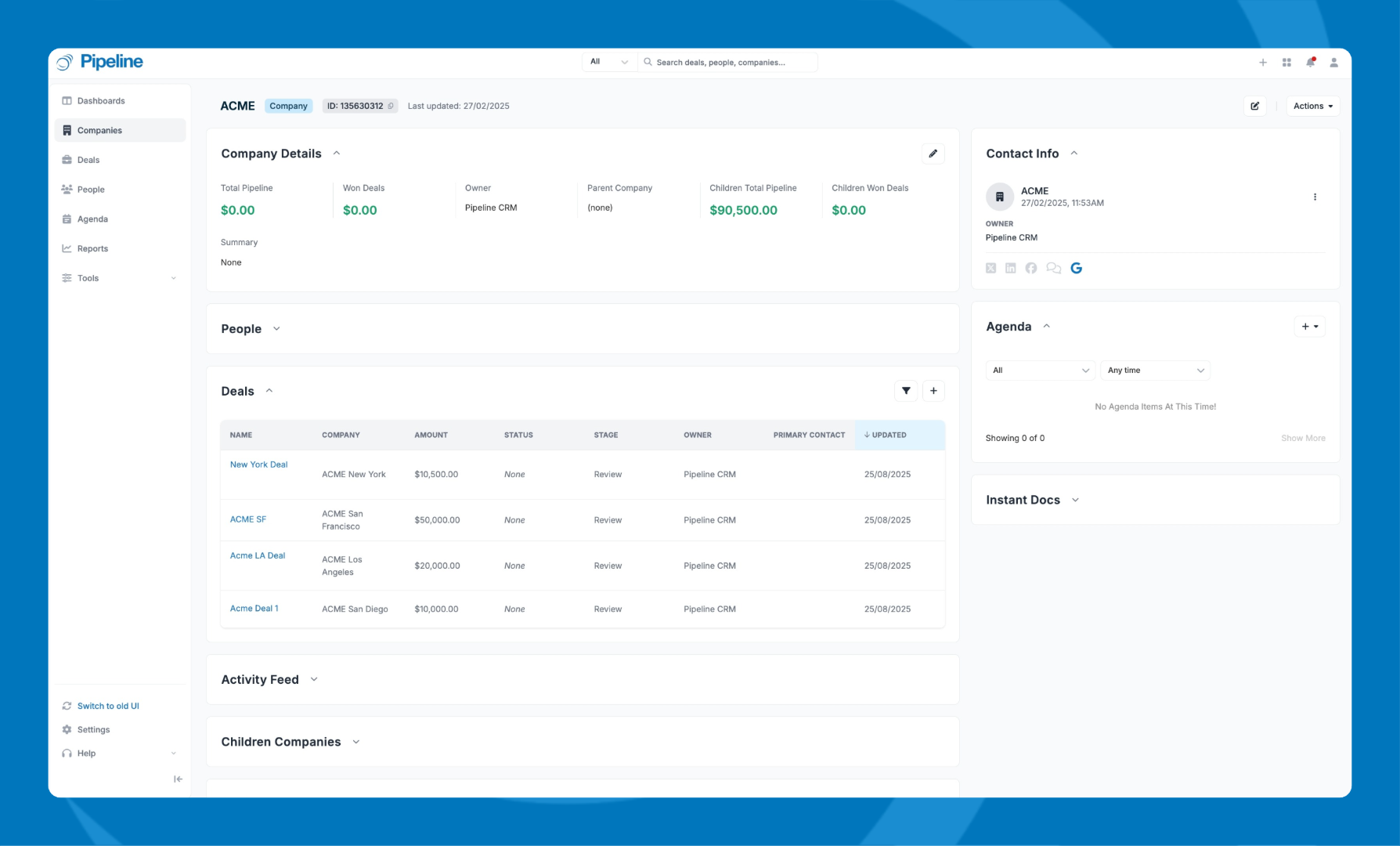Expand Tools menu in sidebar

[120, 278]
